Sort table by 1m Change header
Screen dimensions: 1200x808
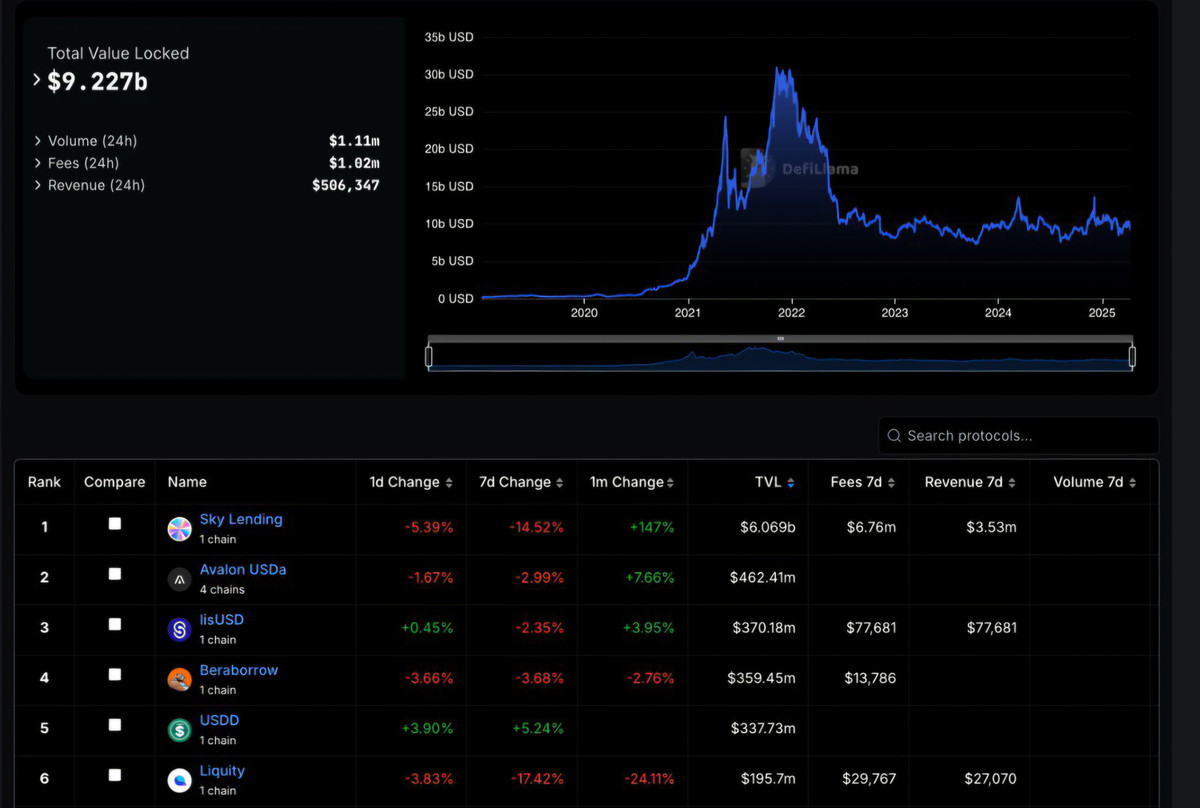click(631, 482)
